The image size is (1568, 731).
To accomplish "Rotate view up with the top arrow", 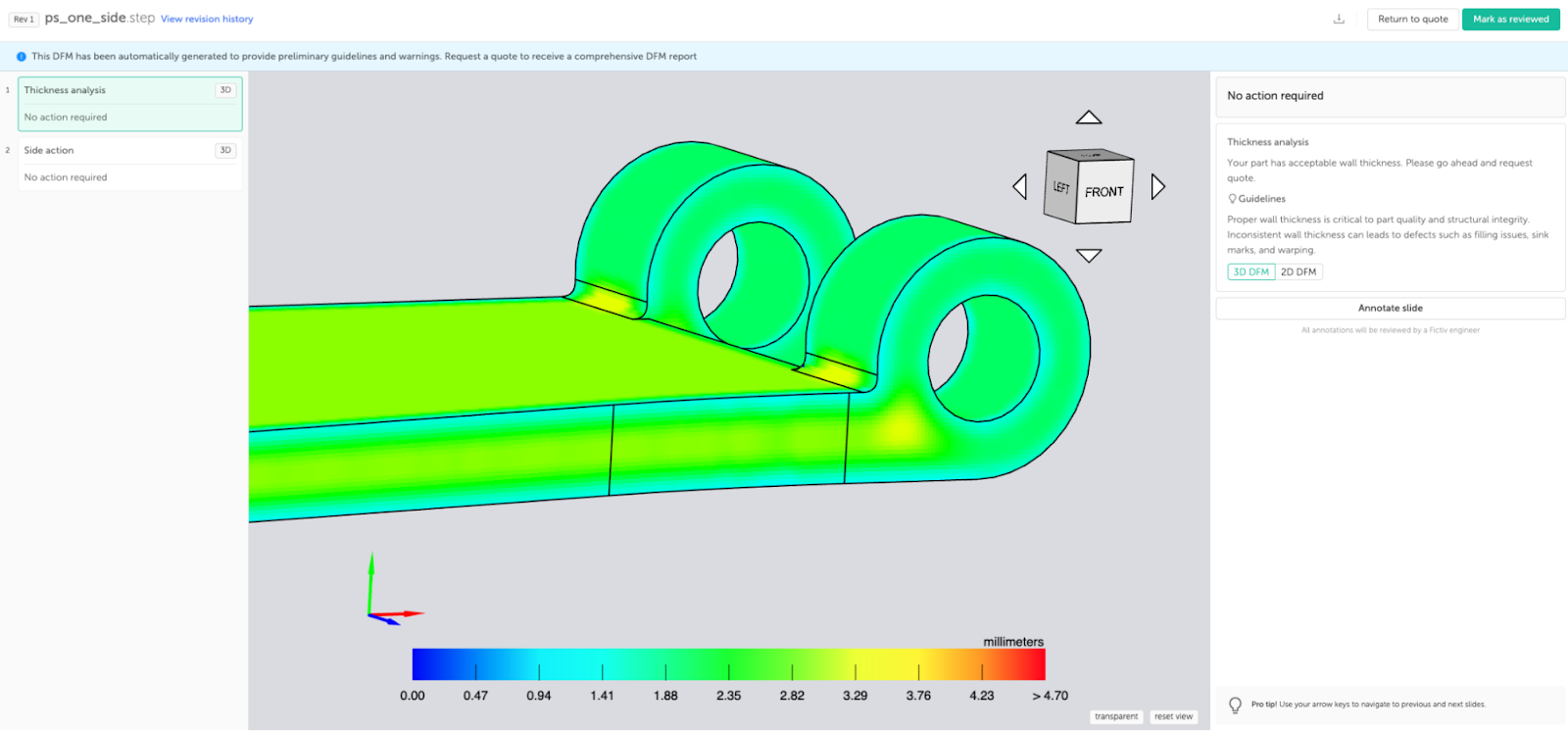I will [1089, 118].
